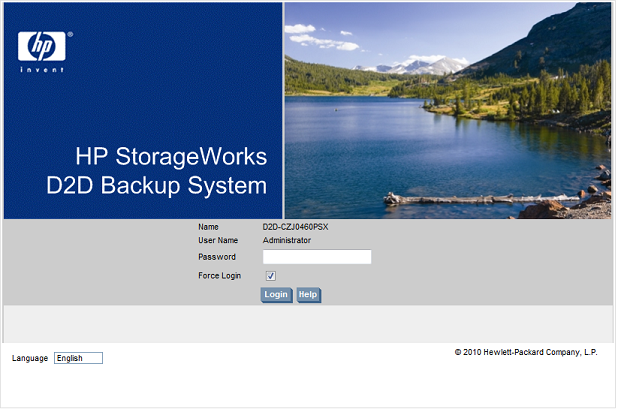This screenshot has height=415, width=621.
Task: Uncheck the Force Login checkbox
Action: [270, 276]
